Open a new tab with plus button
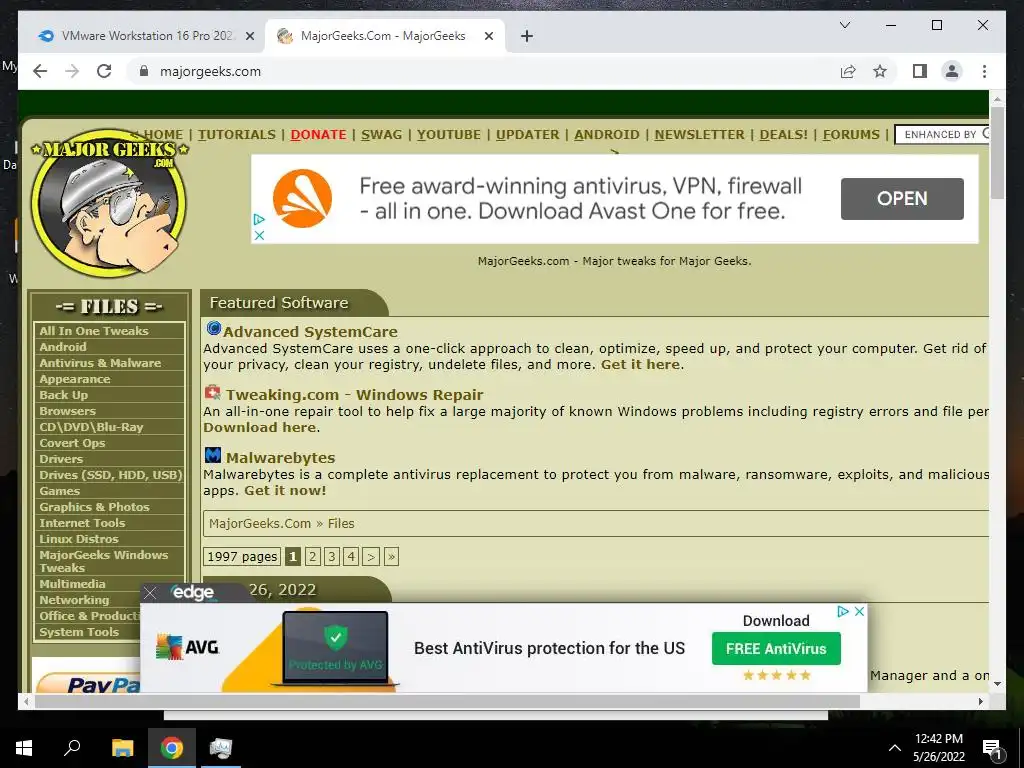 [x=527, y=37]
